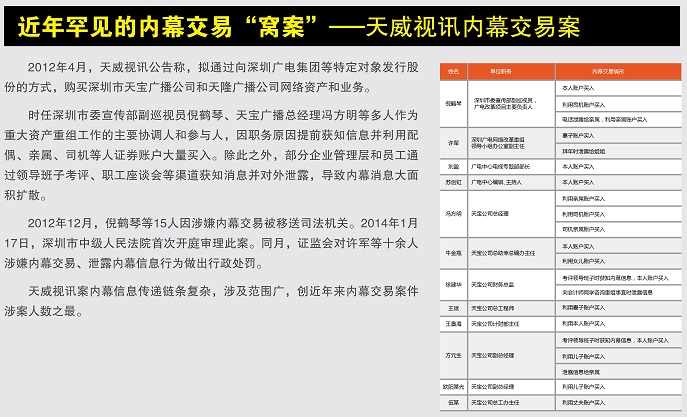This screenshot has height=417, width=687.
Task: Select the 冯方明 name cell
Action: click(x=453, y=213)
